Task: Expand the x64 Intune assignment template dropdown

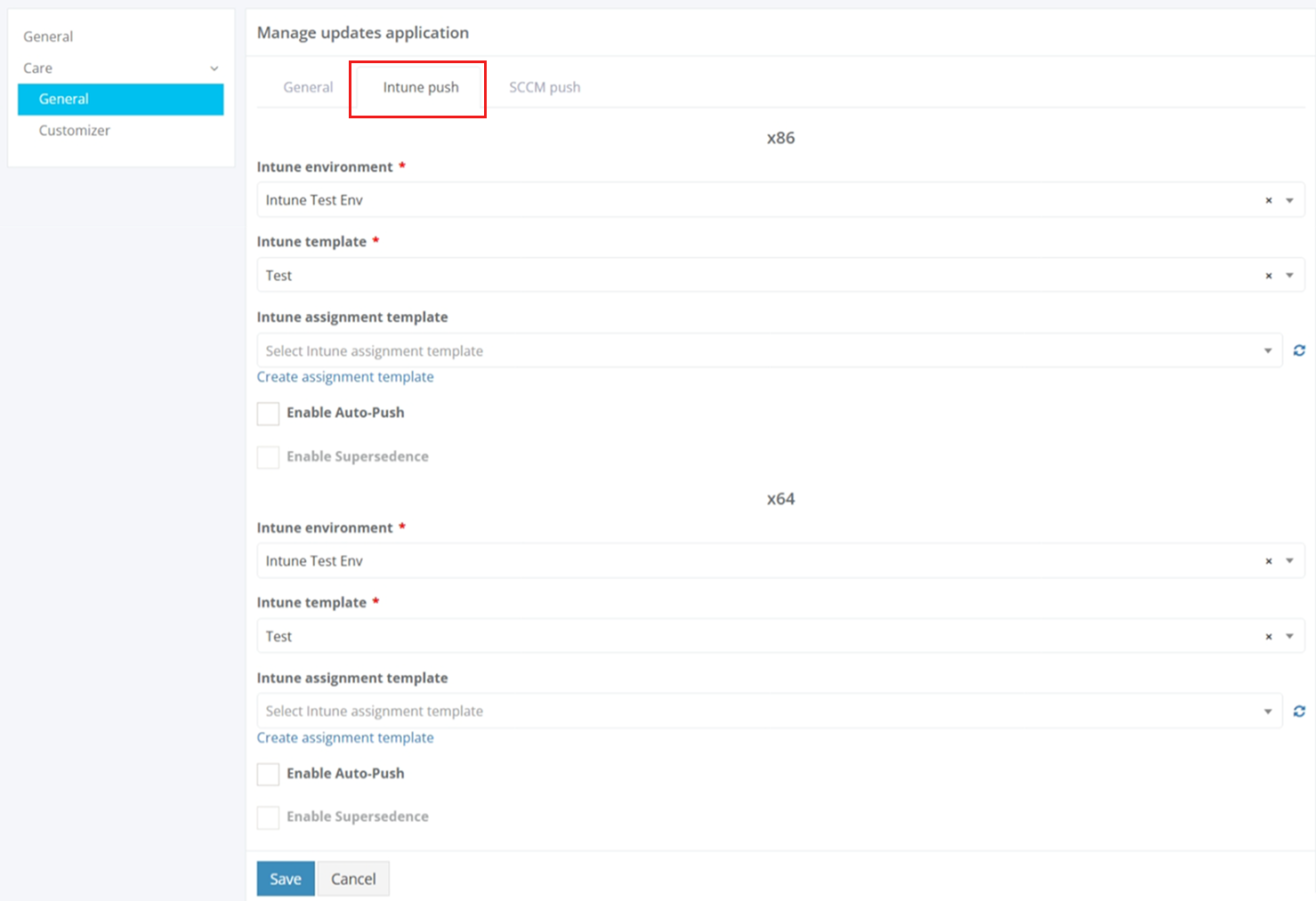Action: point(1268,712)
